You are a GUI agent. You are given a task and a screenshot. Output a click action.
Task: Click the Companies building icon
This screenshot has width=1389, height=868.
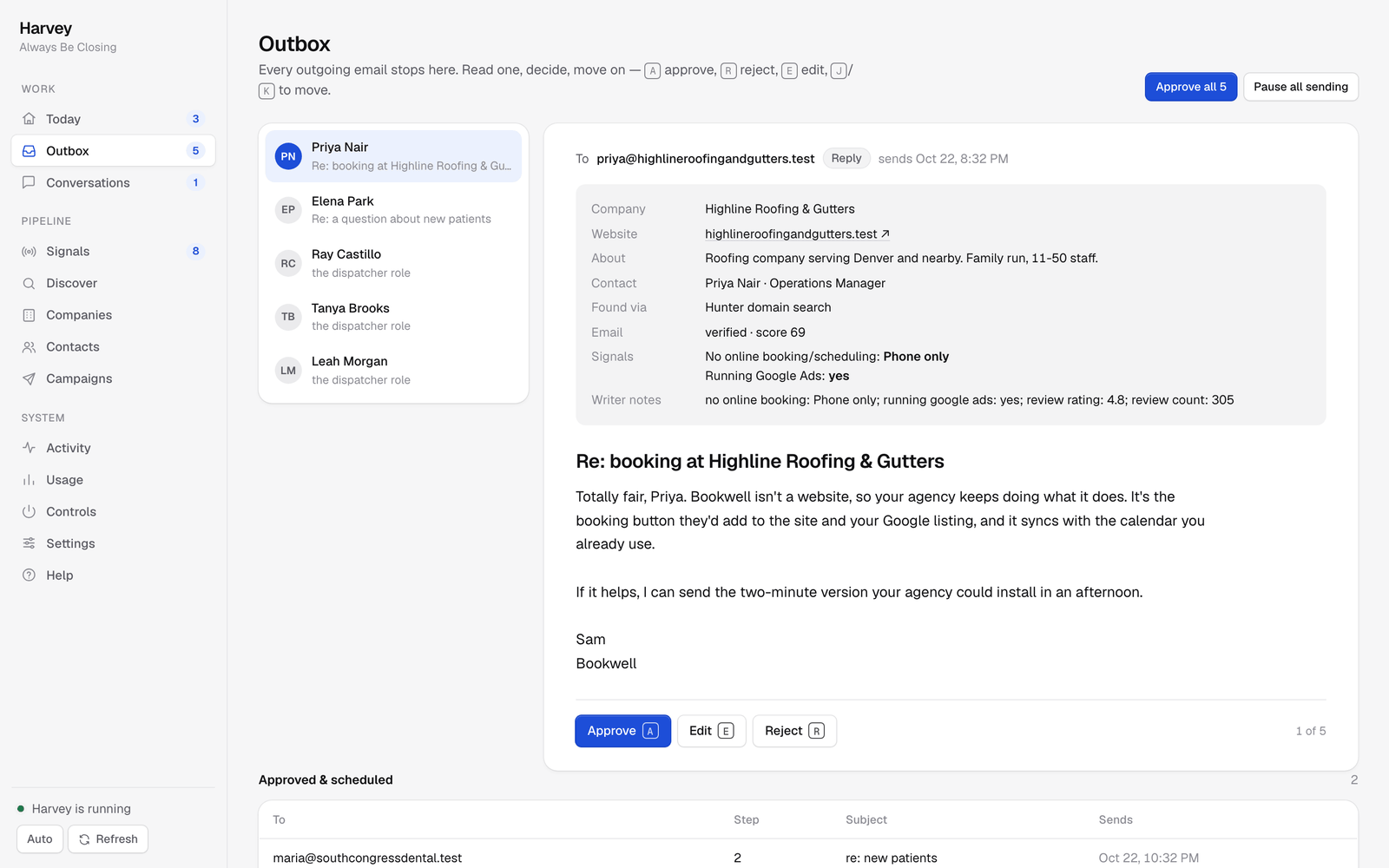(x=29, y=315)
